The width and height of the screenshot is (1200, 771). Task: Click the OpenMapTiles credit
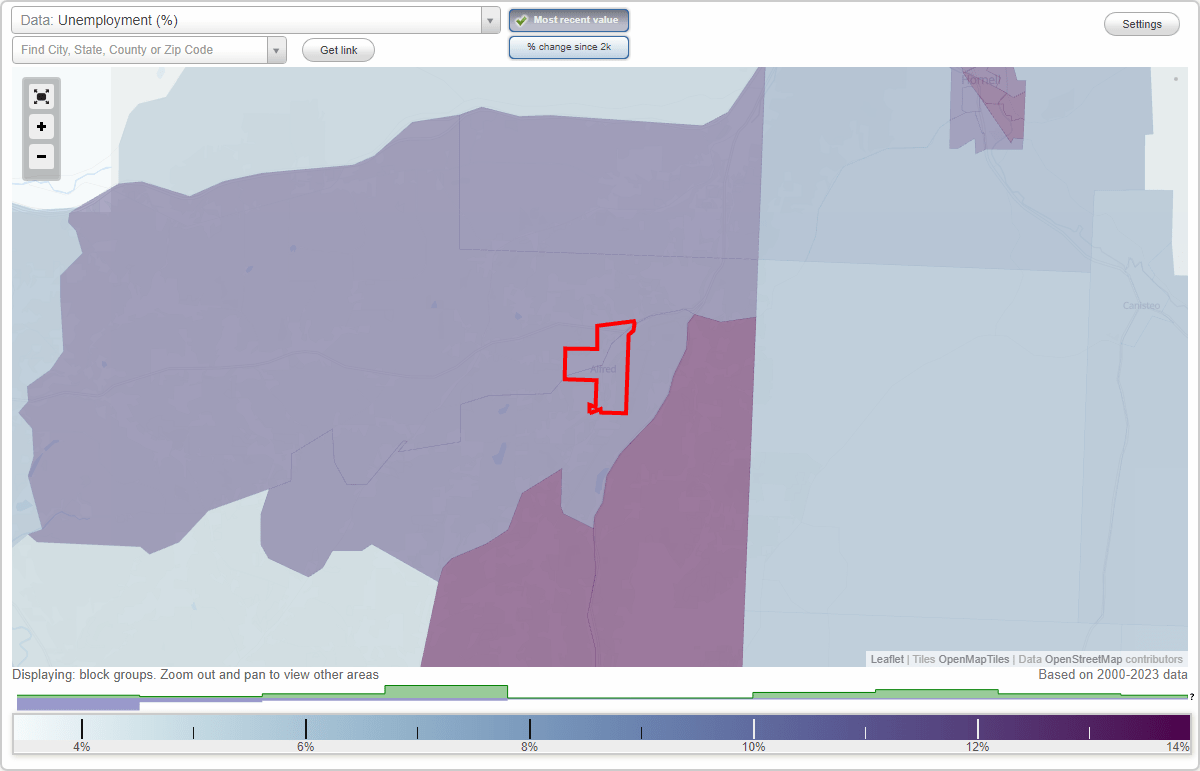(973, 659)
